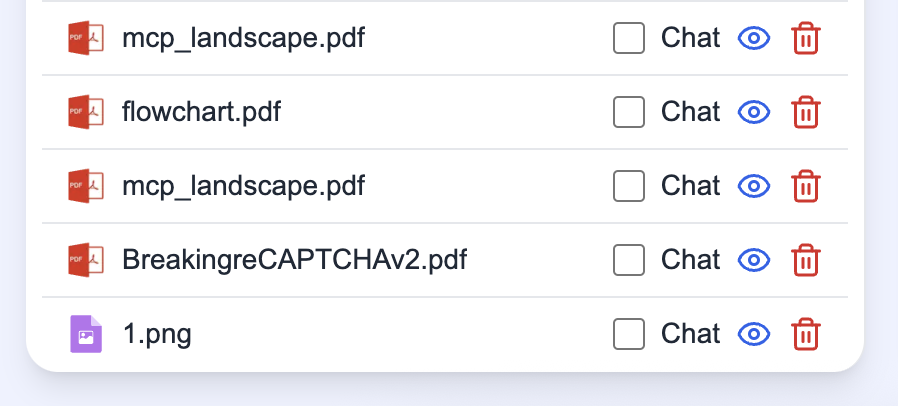Viewport: 898px width, 406px height.
Task: Remove 1.png via its red trash icon
Action: point(806,334)
